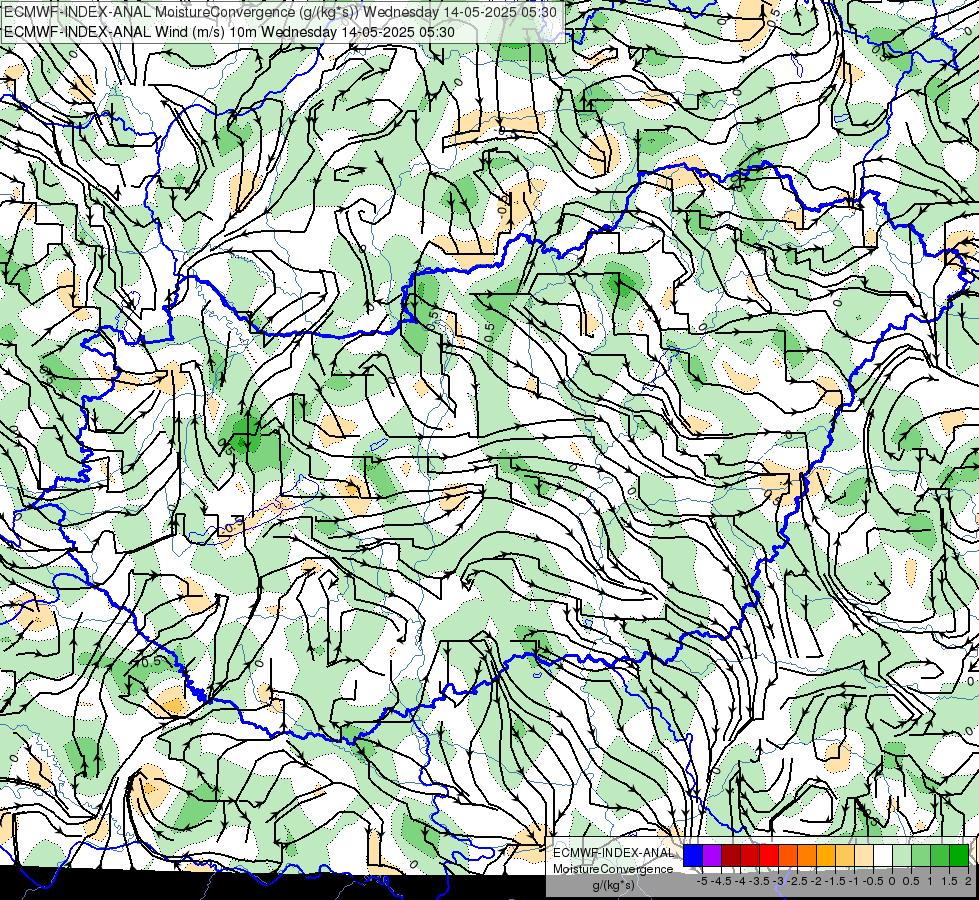This screenshot has width=979, height=900.
Task: Pick the legend swatch between -4 and -3.5
Action: tap(750, 855)
